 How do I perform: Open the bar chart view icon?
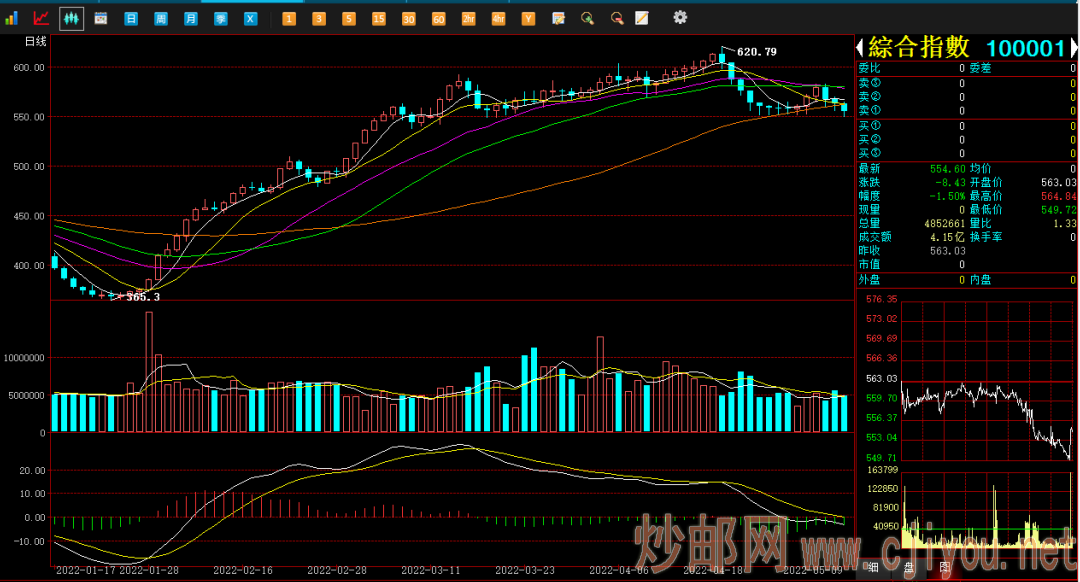coord(13,18)
